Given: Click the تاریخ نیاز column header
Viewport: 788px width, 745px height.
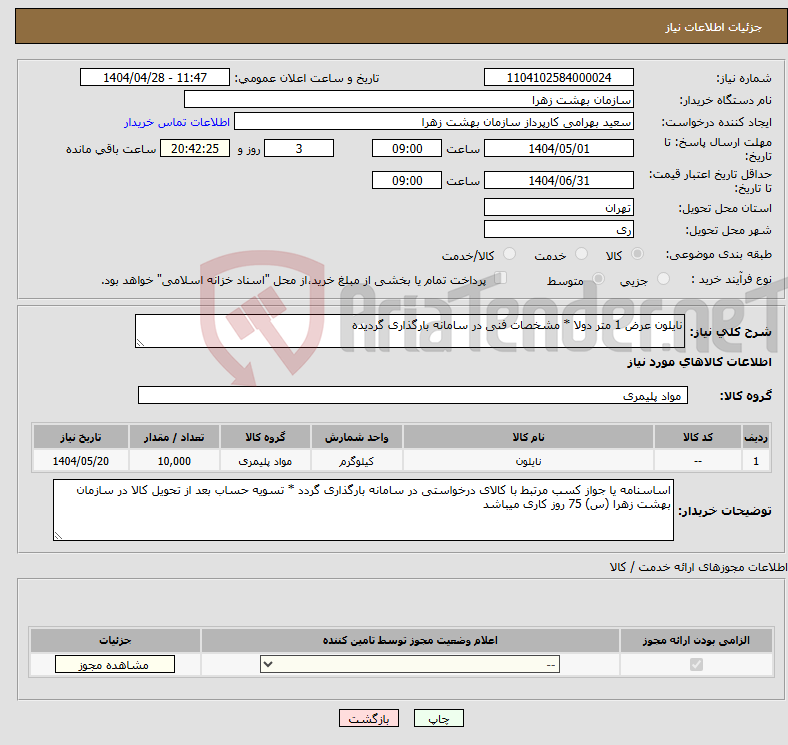Looking at the screenshot, I should click(80, 438).
